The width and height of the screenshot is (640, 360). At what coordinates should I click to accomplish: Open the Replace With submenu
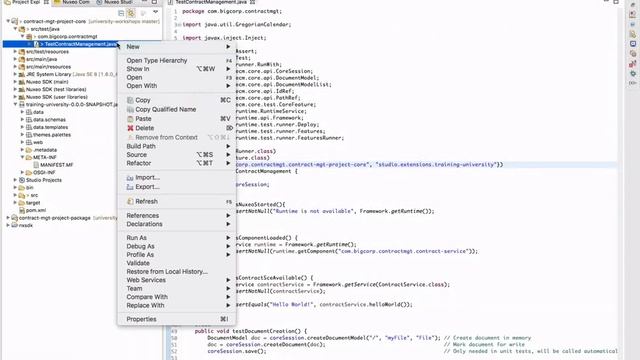tap(177, 305)
